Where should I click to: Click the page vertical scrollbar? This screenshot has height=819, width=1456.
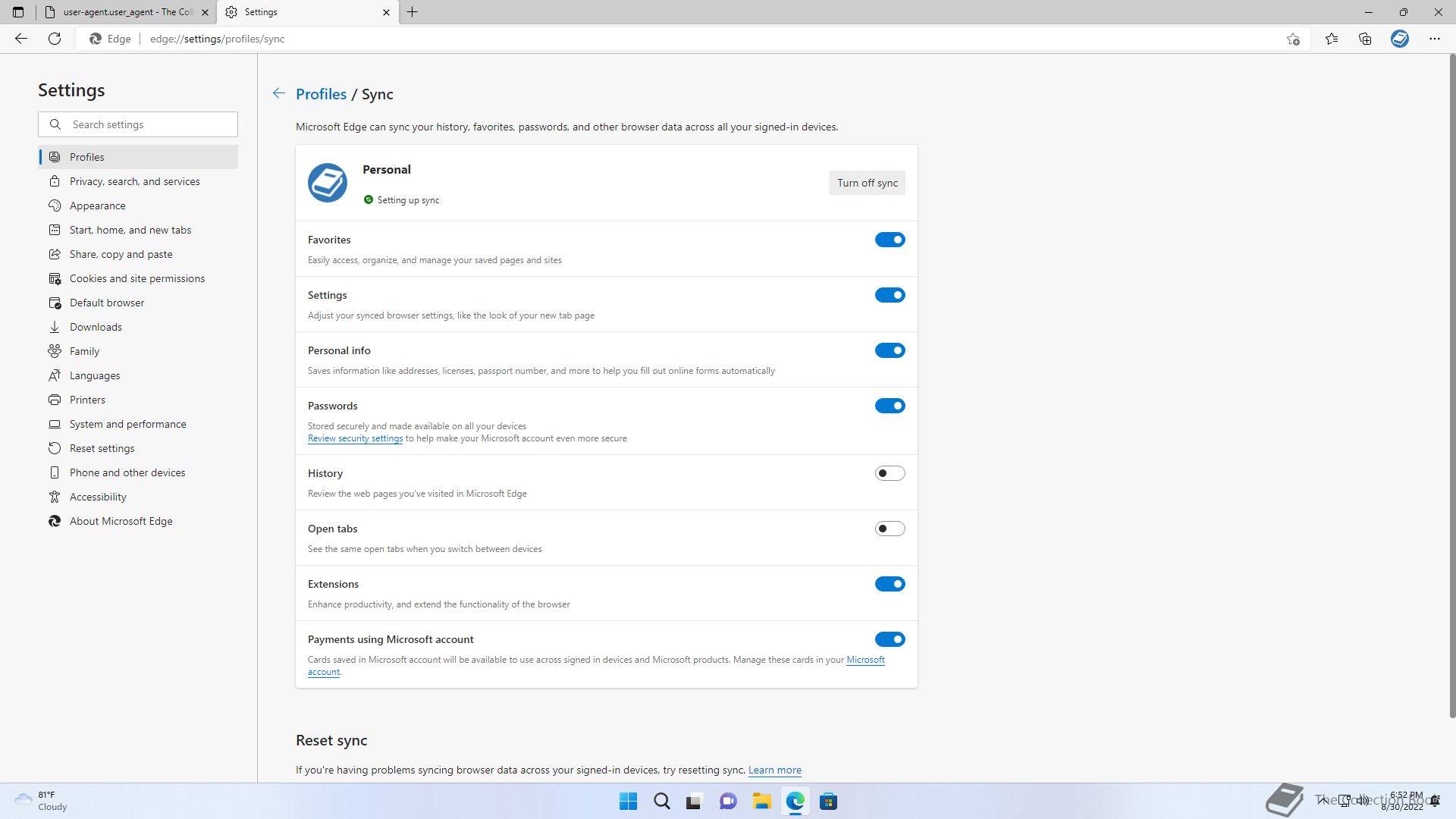(1451, 386)
